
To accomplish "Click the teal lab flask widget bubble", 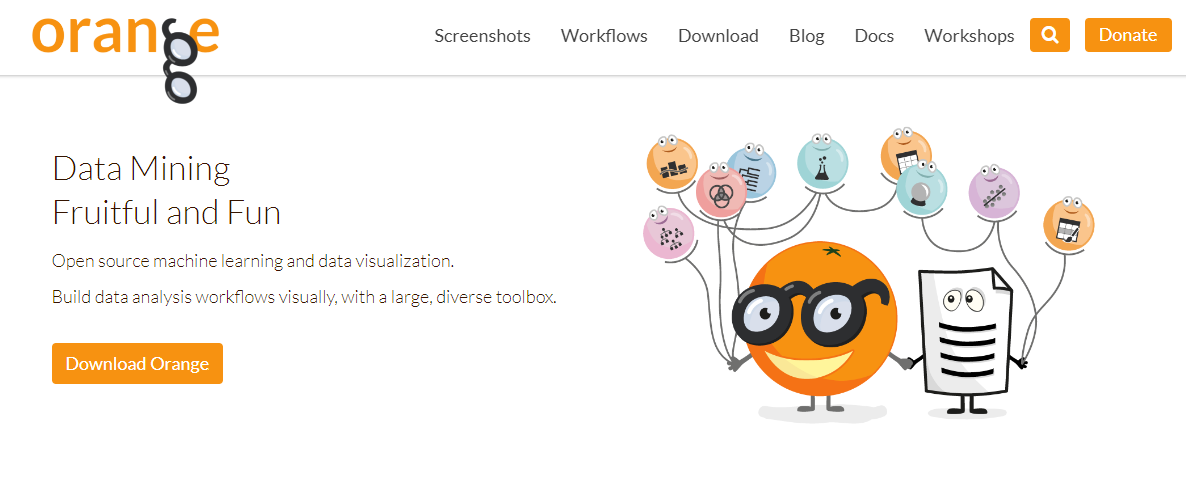I will pyautogui.click(x=822, y=164).
